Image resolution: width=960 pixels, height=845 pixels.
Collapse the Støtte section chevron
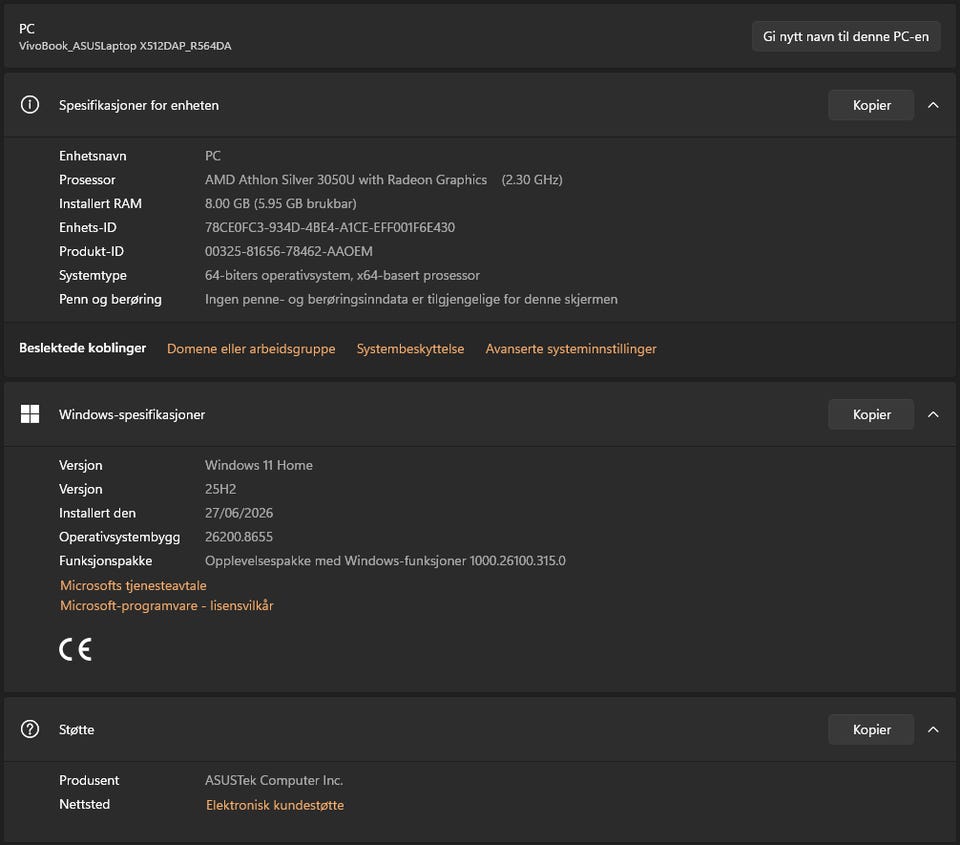933,729
